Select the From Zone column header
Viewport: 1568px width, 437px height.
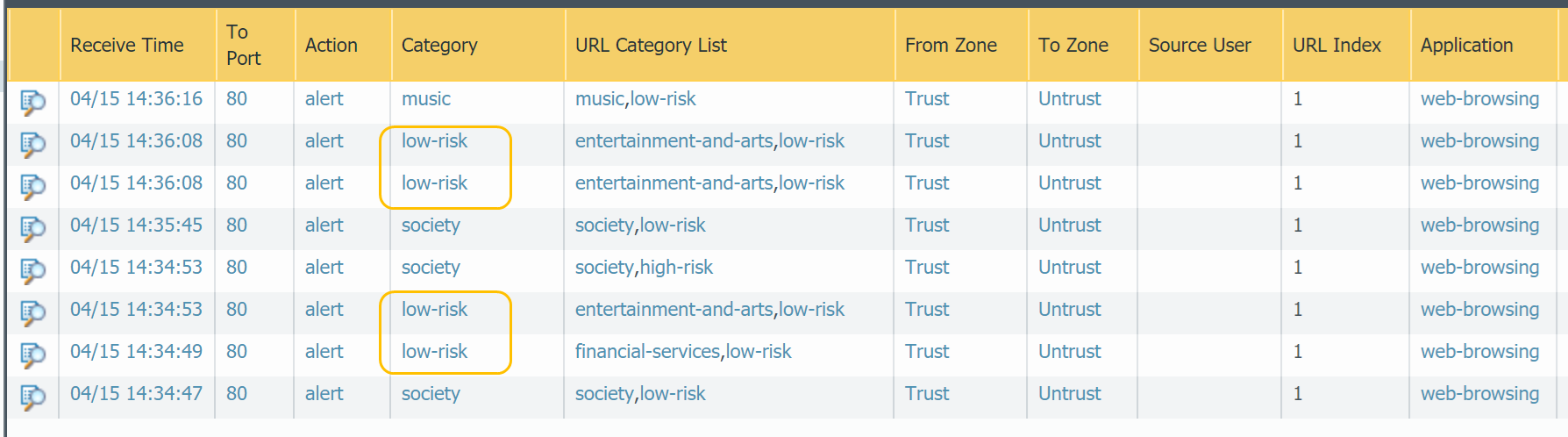(x=951, y=45)
